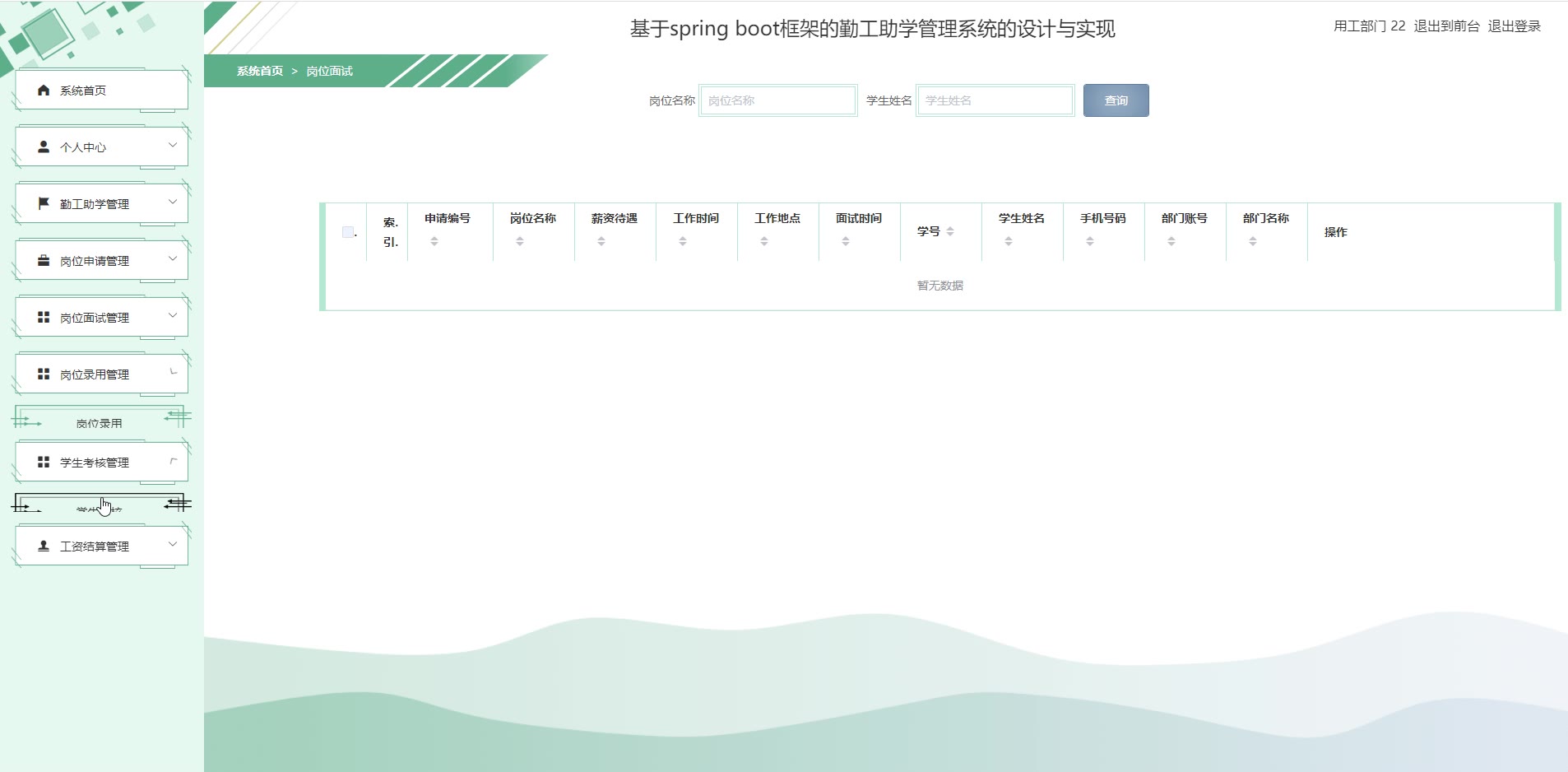Viewport: 1568px width, 772px height.
Task: Sort table by 薪资待遇 arrows
Action: (601, 241)
